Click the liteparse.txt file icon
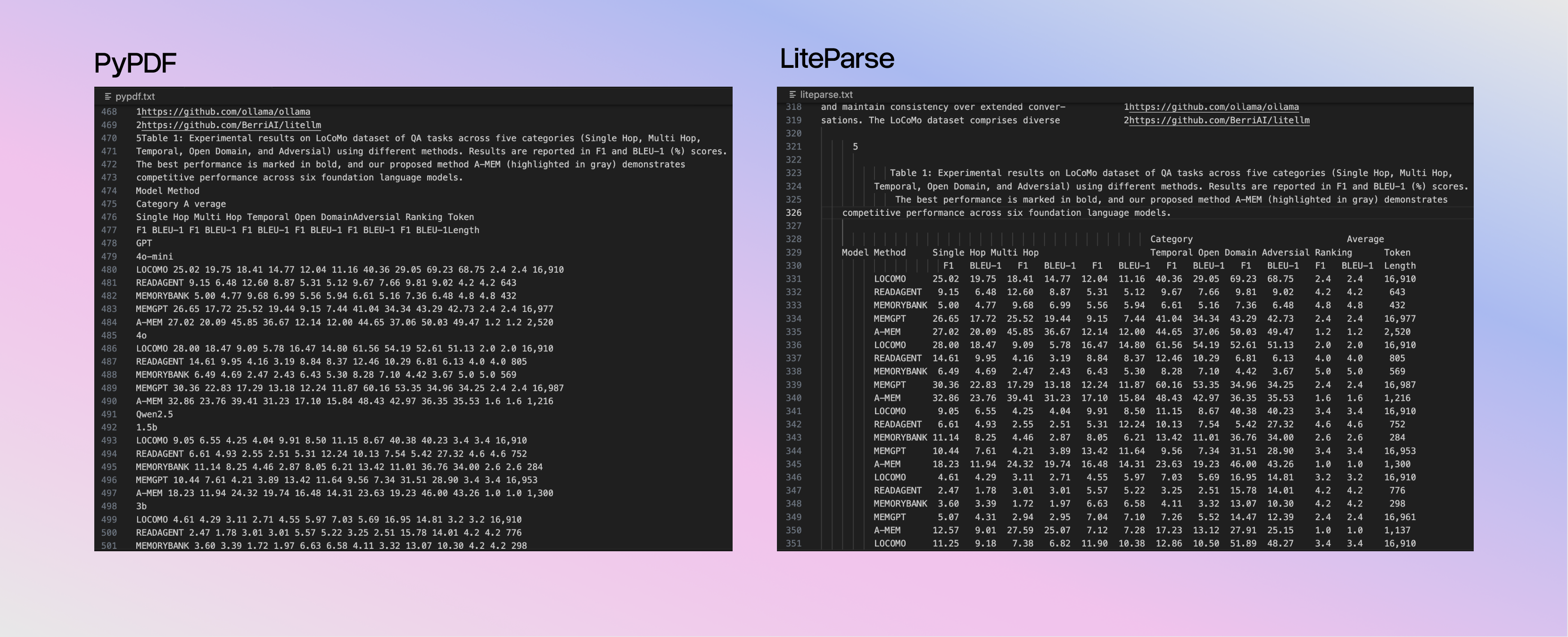This screenshot has width=1568, height=637. click(x=792, y=94)
